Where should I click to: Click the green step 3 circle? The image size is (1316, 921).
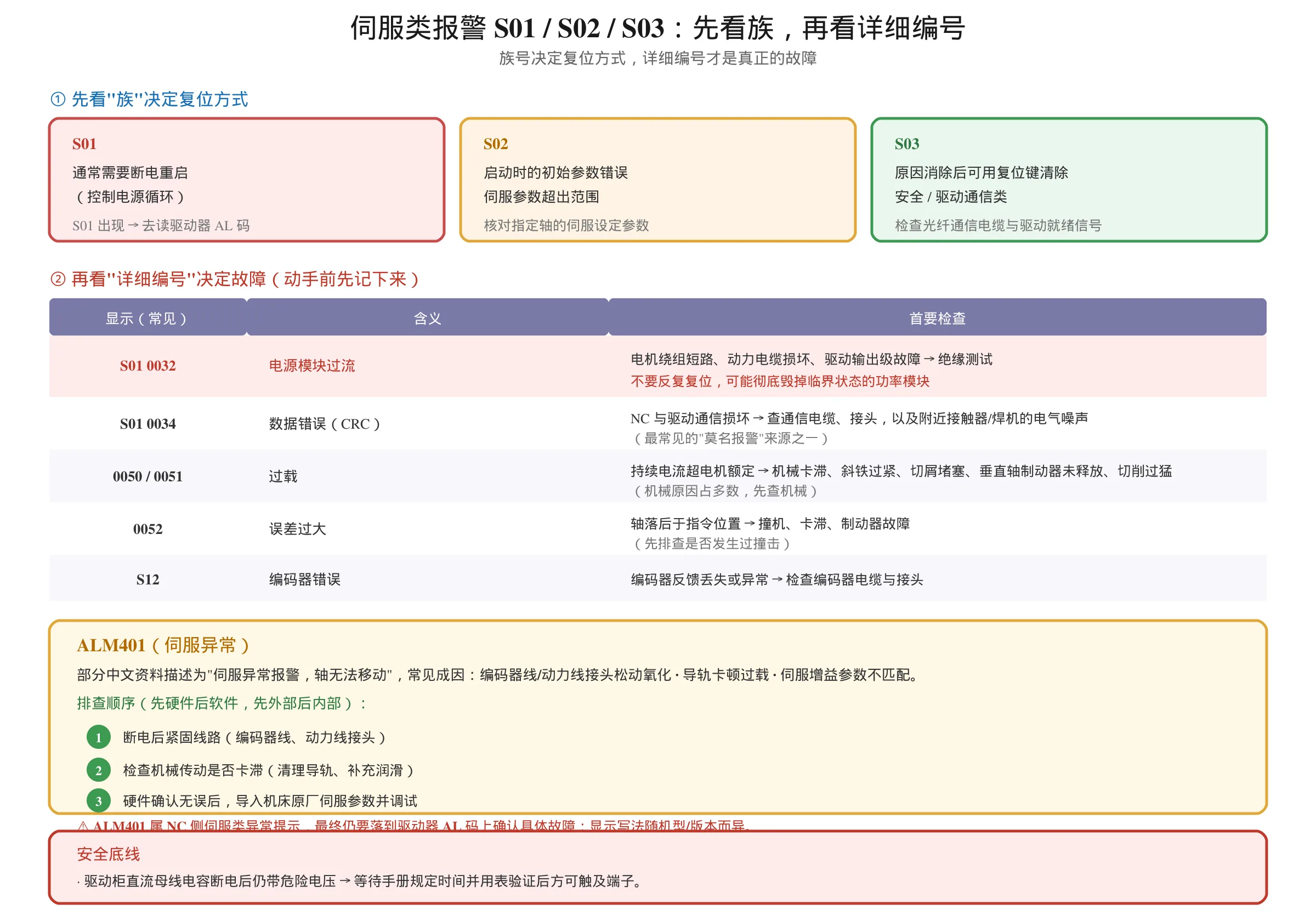tap(99, 800)
